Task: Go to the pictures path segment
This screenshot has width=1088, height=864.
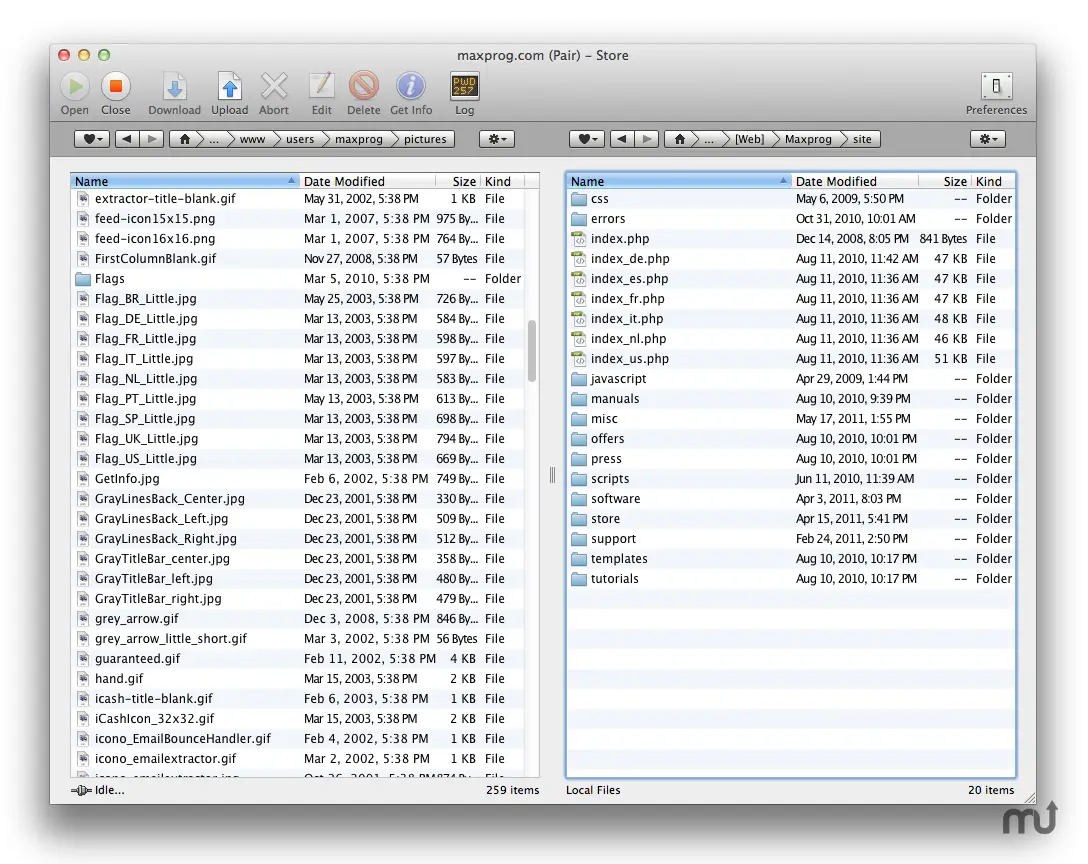Action: [x=425, y=139]
